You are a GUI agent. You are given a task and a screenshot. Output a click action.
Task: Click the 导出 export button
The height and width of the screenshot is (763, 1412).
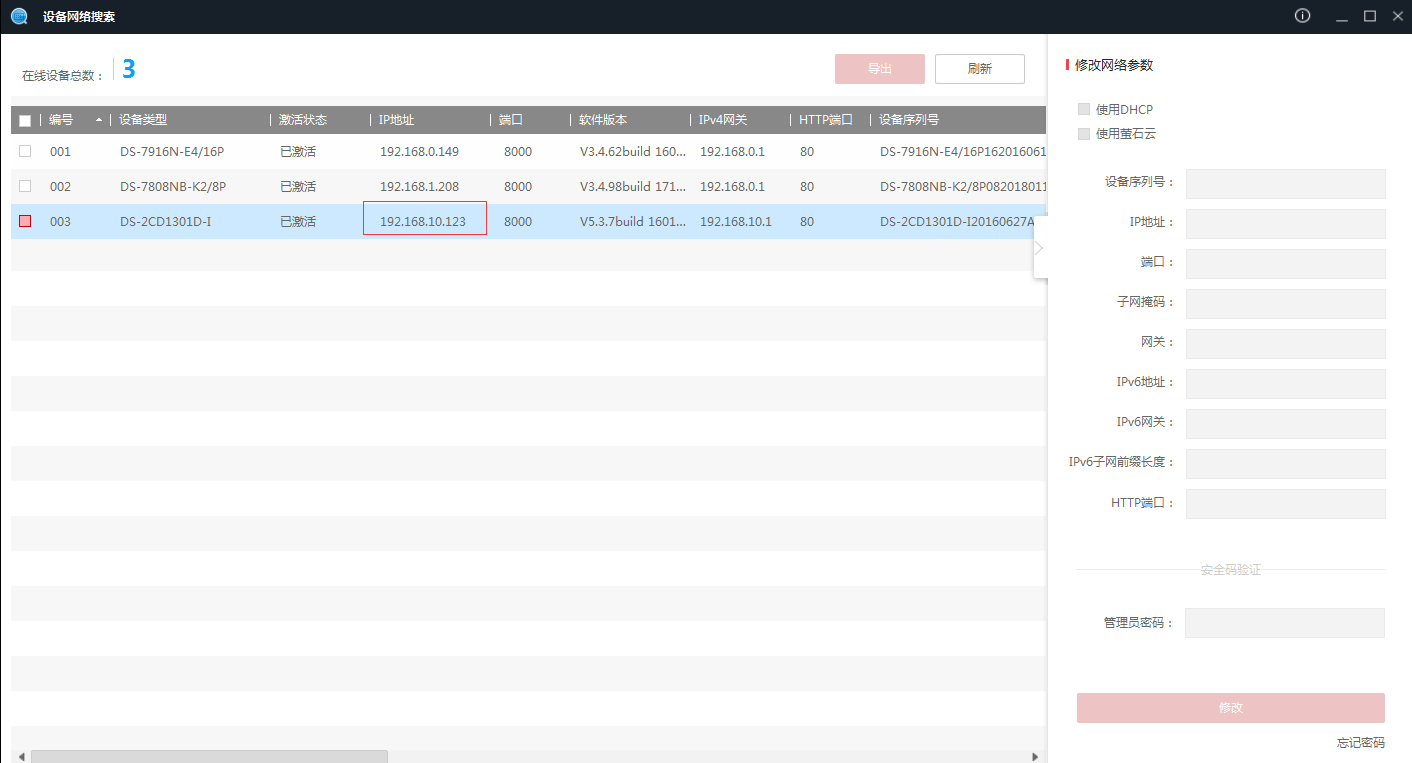click(879, 69)
